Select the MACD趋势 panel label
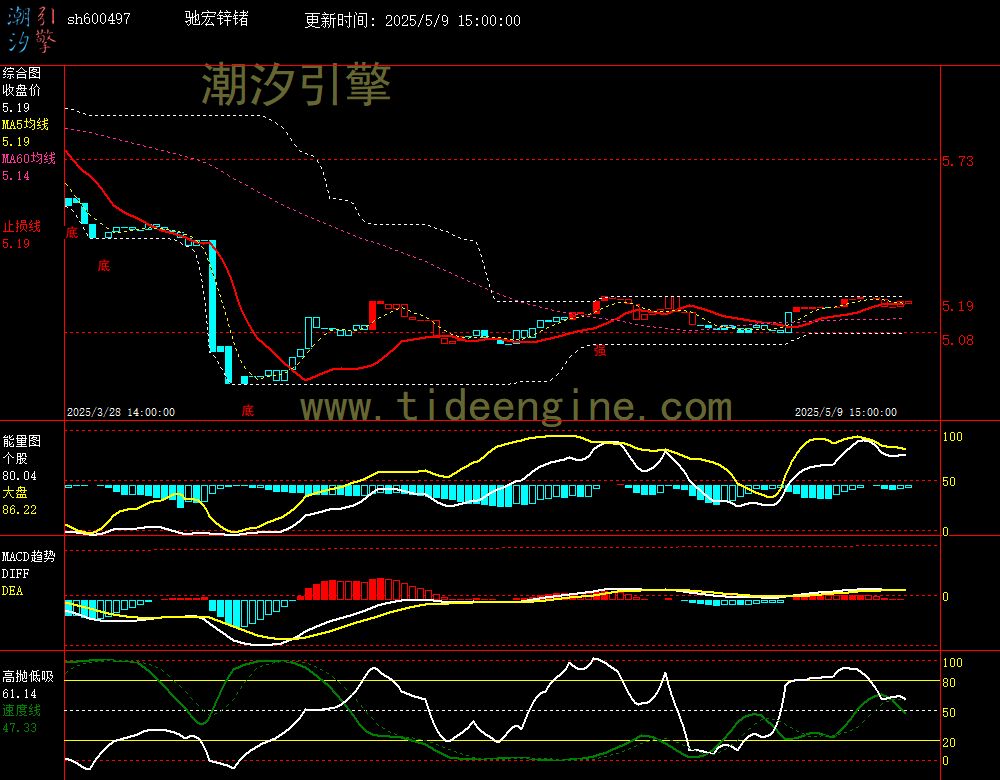1000x780 pixels. click(x=29, y=556)
